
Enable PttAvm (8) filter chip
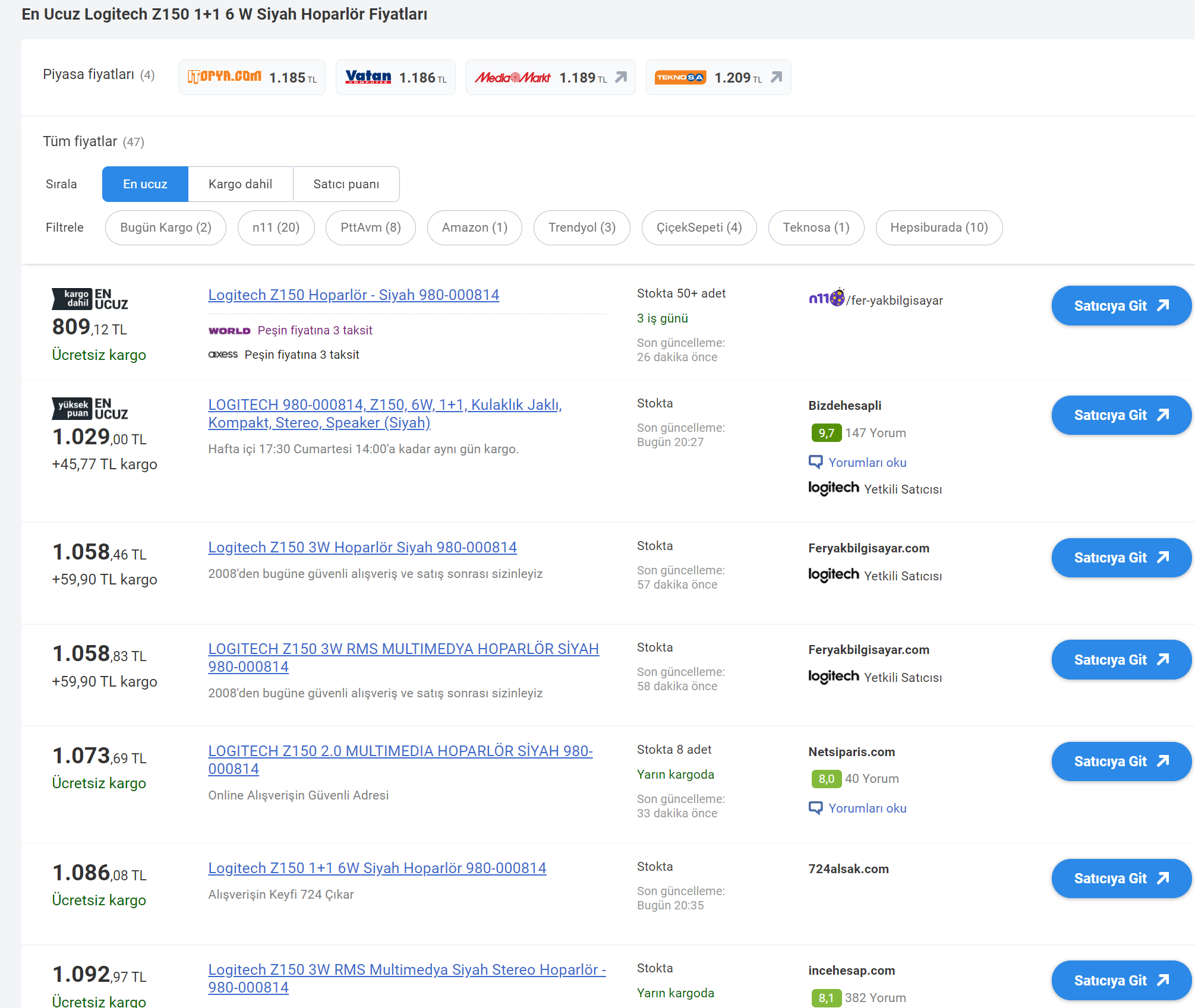coord(370,227)
